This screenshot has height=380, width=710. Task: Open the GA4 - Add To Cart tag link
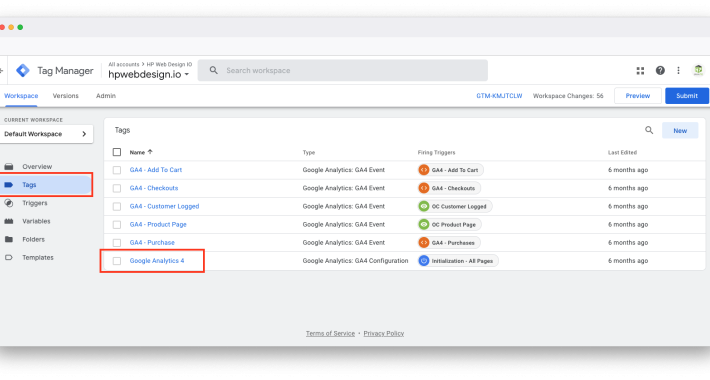coord(156,170)
